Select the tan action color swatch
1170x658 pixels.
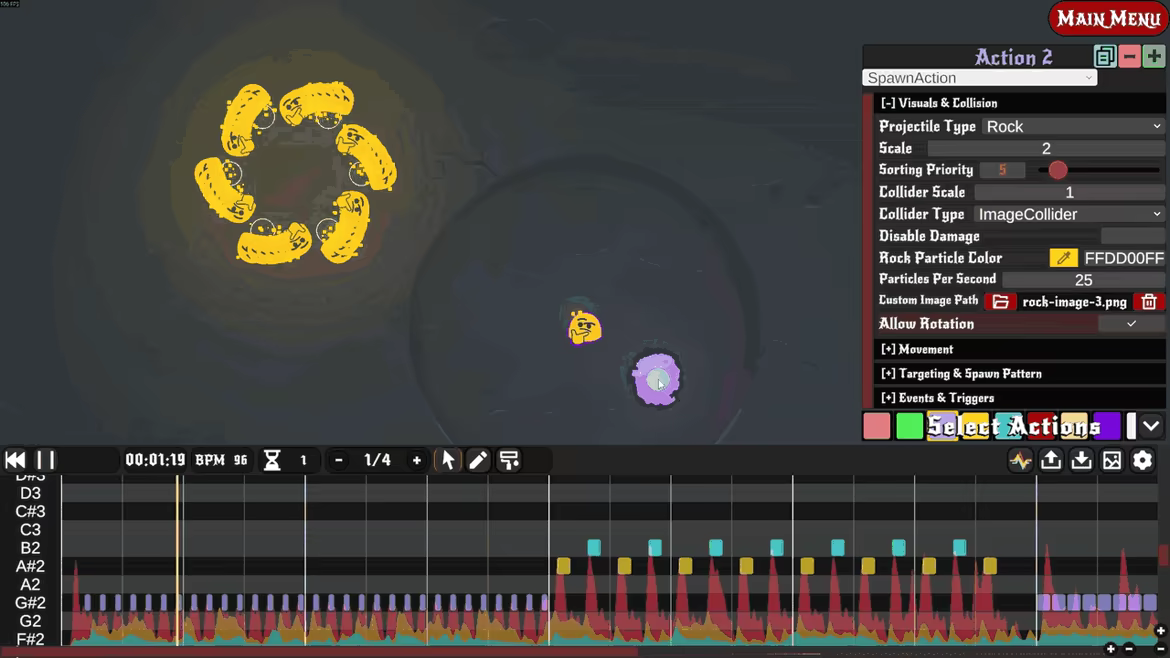click(x=1074, y=426)
